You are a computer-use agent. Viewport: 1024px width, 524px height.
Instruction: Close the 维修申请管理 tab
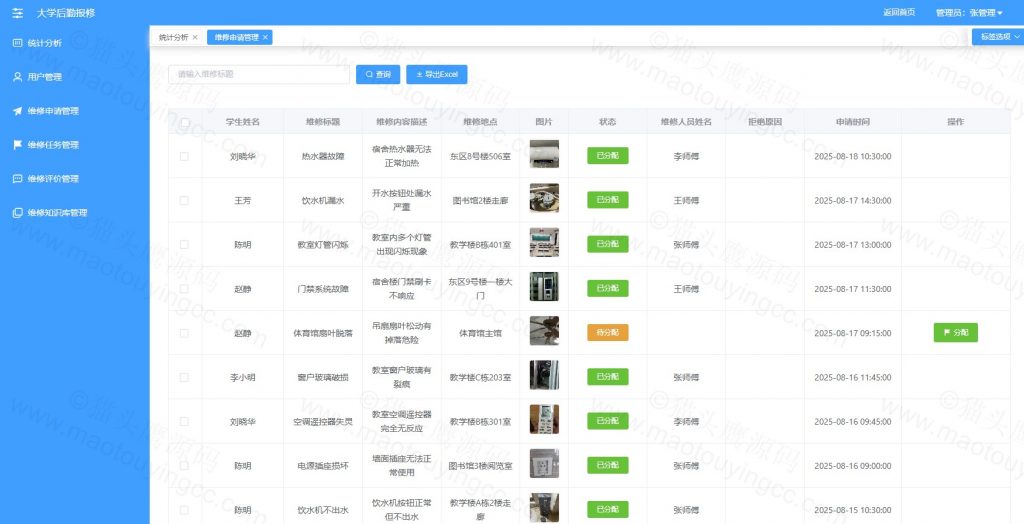265,38
